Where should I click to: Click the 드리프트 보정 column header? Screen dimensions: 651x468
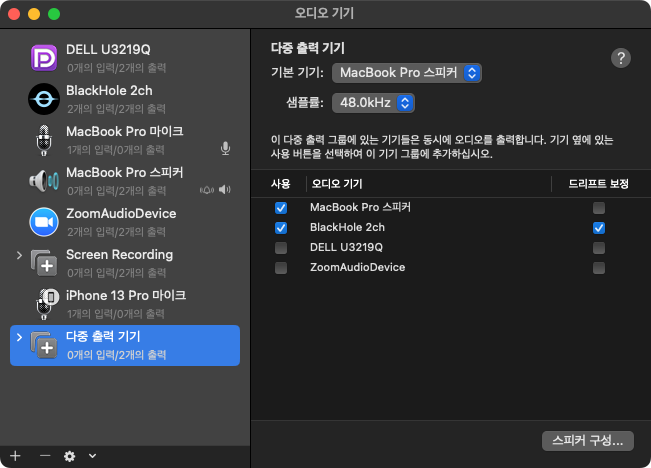click(598, 184)
